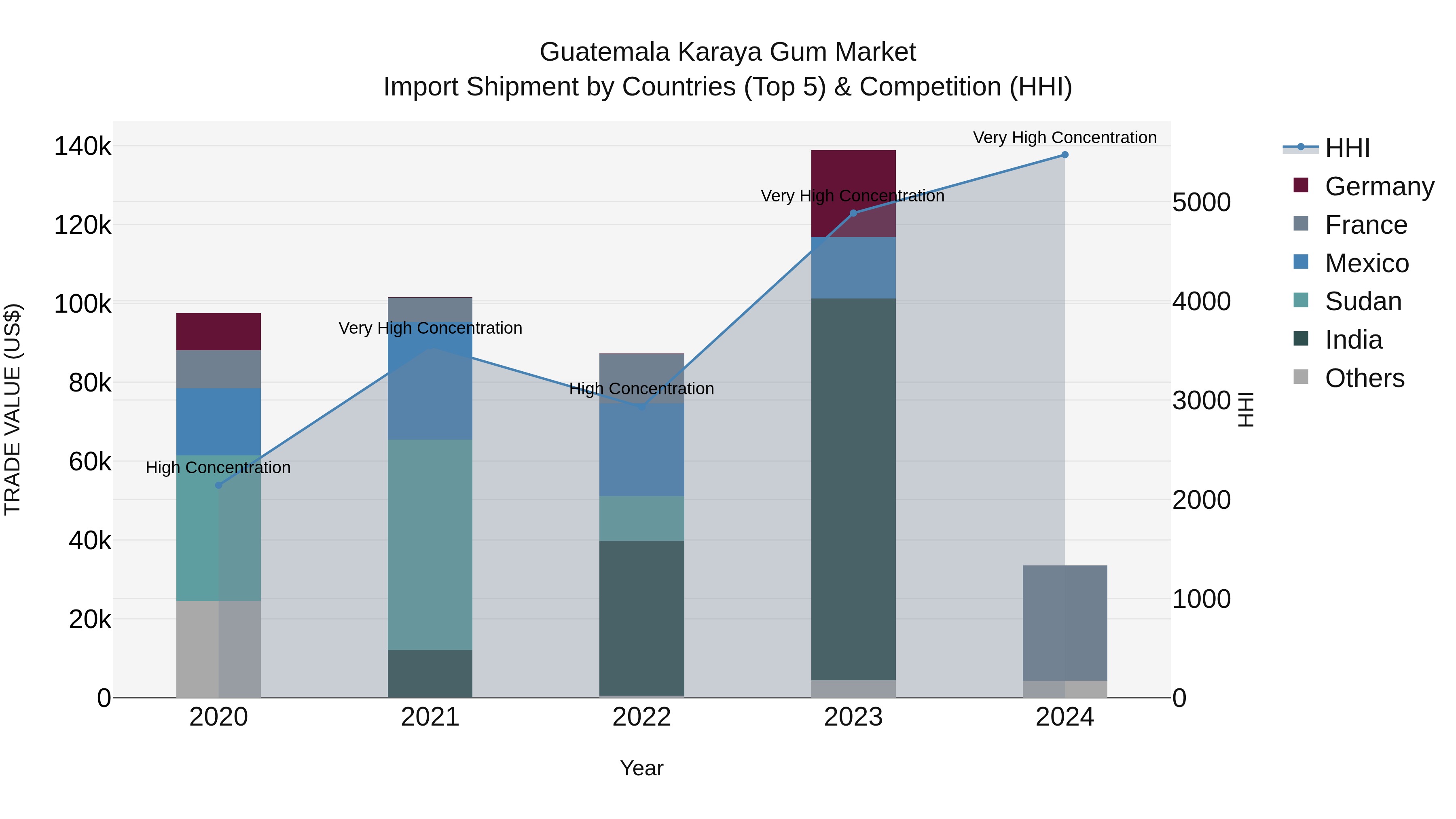The height and width of the screenshot is (819, 1456).
Task: Click the India segment of the 2022 bar
Action: coord(641,618)
